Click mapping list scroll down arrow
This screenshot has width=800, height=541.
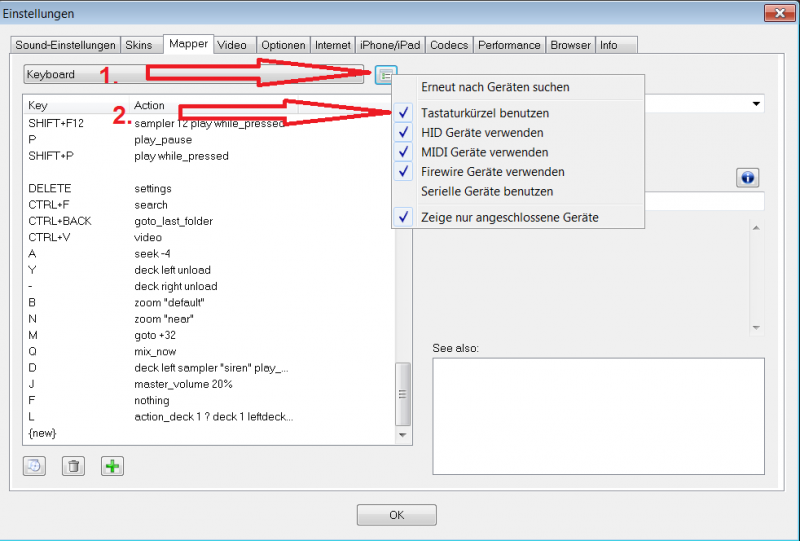(403, 435)
